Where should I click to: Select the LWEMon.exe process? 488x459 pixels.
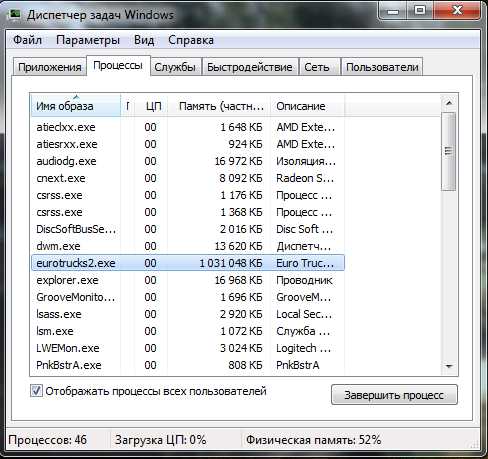tap(187, 348)
